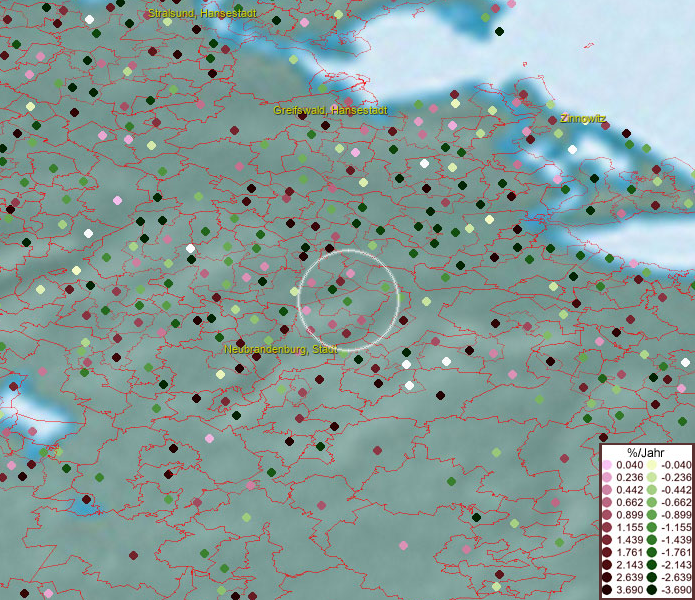Click the %/Jahr legend title
The image size is (695, 600).
[646, 451]
